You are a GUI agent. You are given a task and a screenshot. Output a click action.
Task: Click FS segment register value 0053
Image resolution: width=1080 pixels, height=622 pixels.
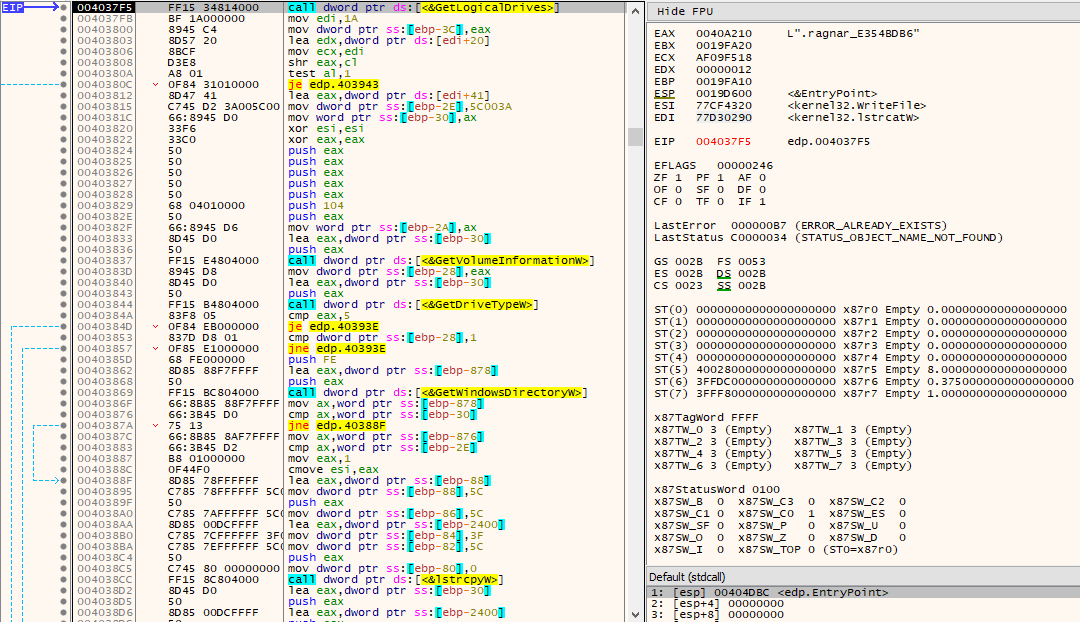[751, 262]
